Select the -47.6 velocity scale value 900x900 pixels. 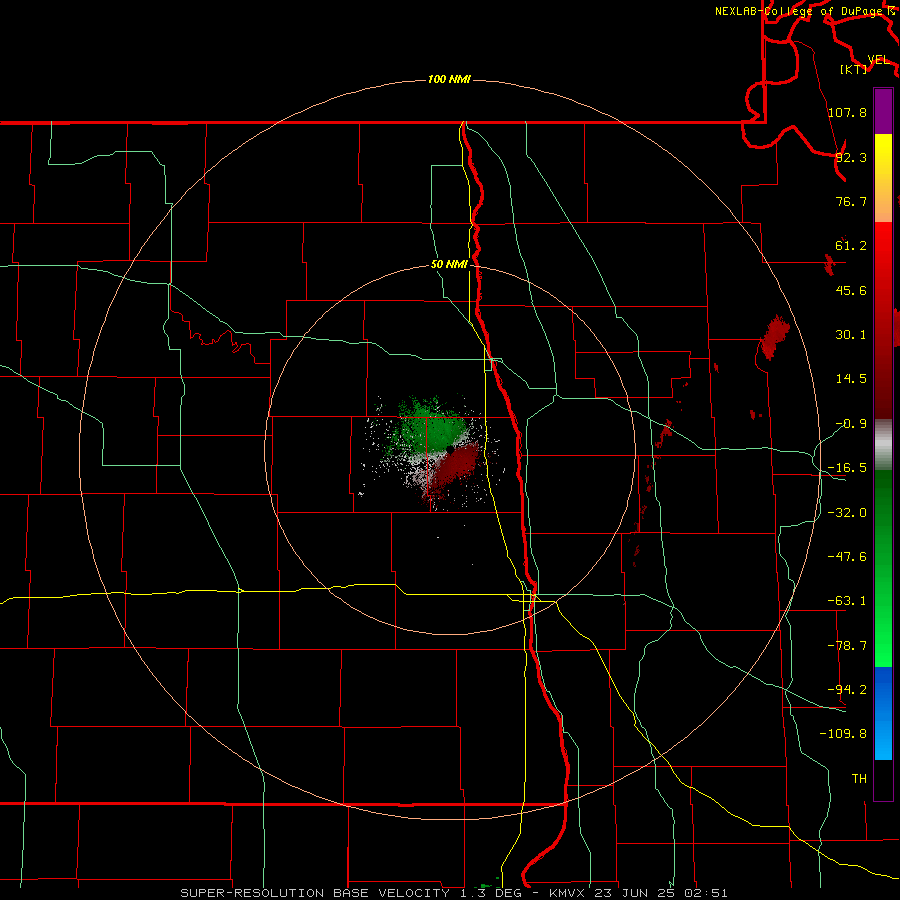[x=847, y=557]
